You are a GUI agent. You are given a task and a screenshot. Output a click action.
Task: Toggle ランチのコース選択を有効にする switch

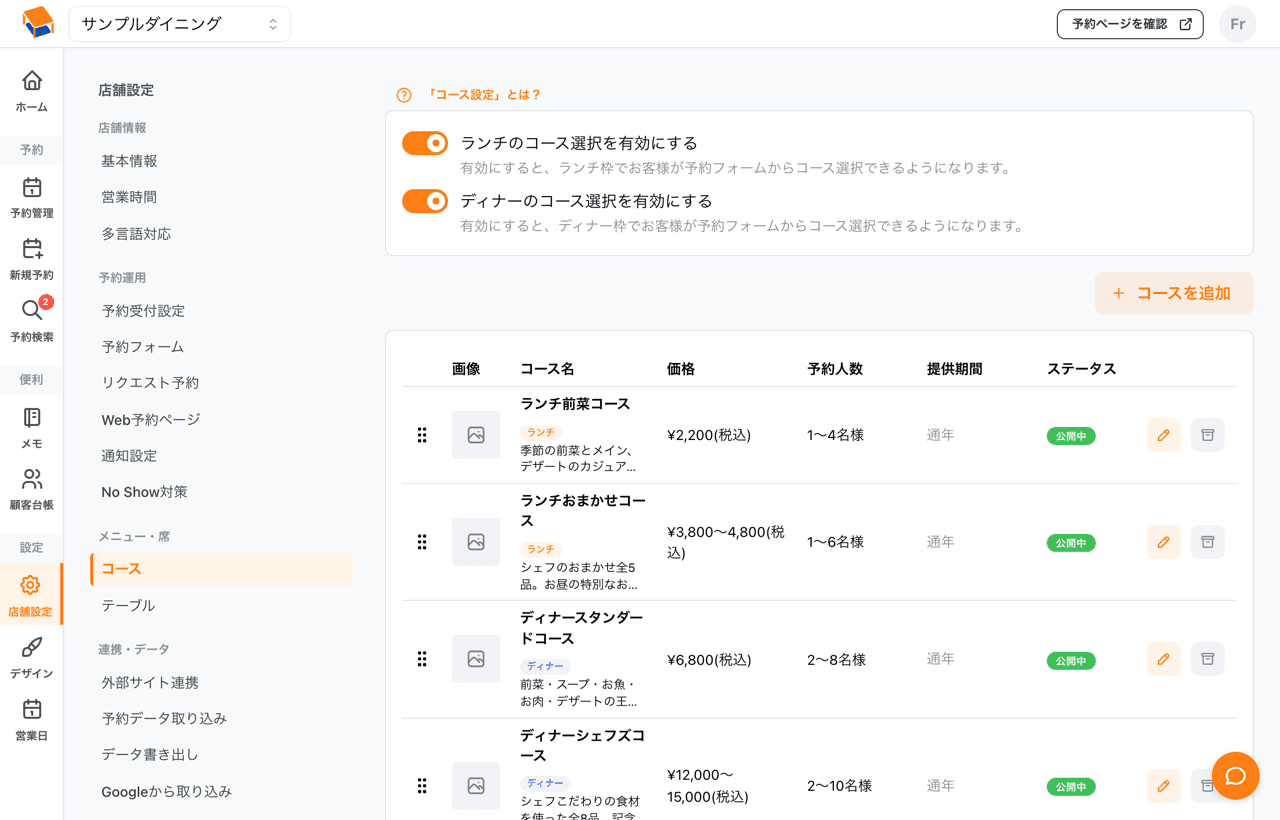coord(425,143)
